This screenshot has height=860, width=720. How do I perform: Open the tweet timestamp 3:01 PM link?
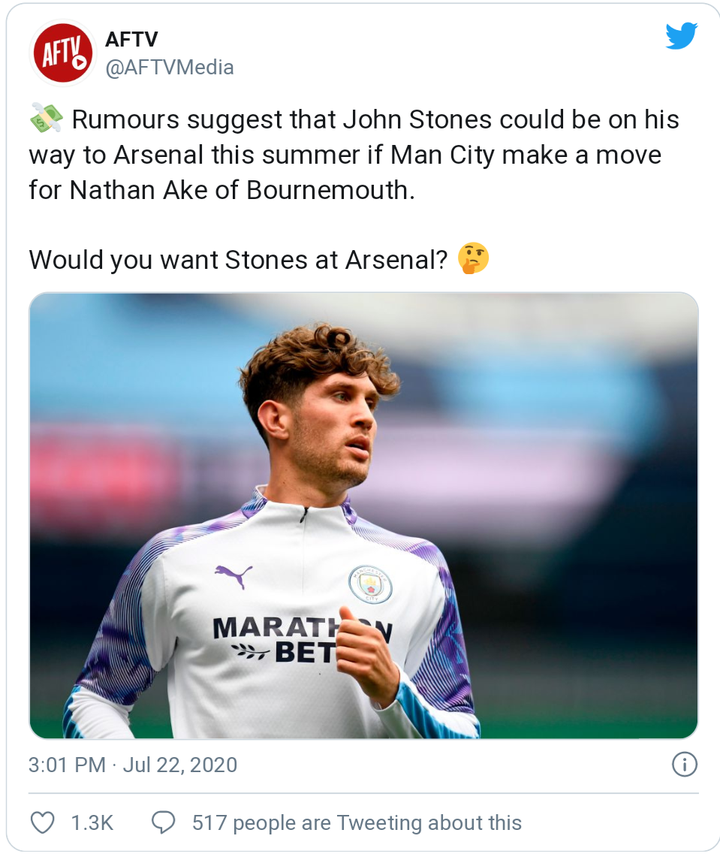pyautogui.click(x=67, y=765)
